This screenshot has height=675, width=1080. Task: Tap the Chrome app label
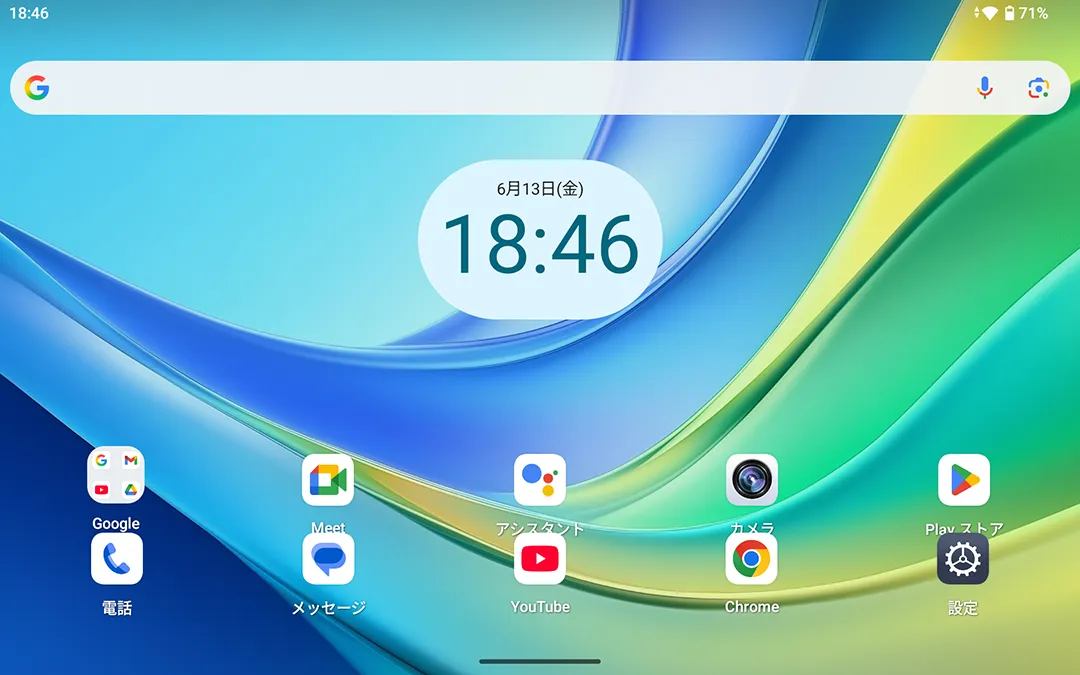click(x=751, y=607)
